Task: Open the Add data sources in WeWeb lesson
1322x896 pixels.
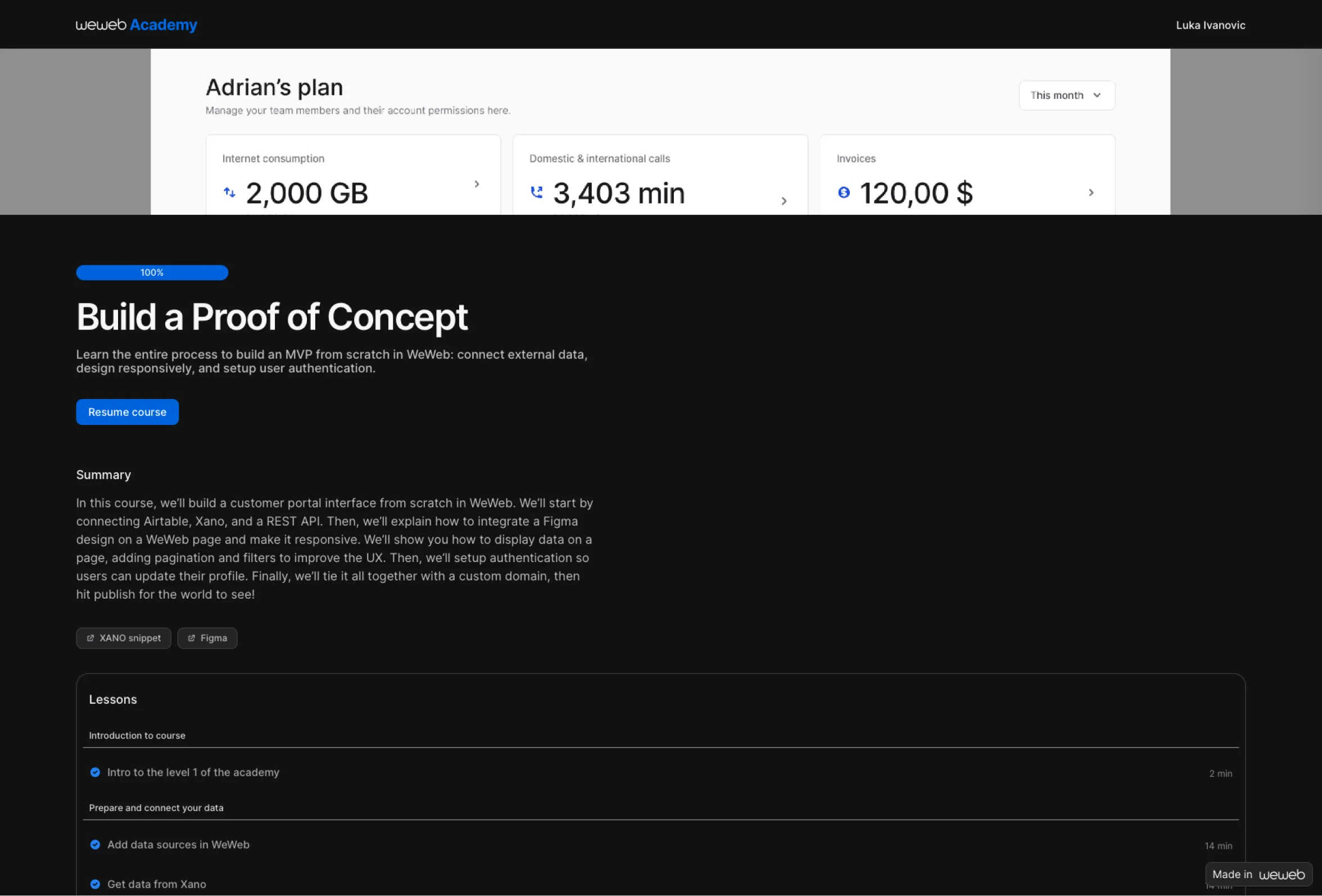Action: tap(178, 845)
